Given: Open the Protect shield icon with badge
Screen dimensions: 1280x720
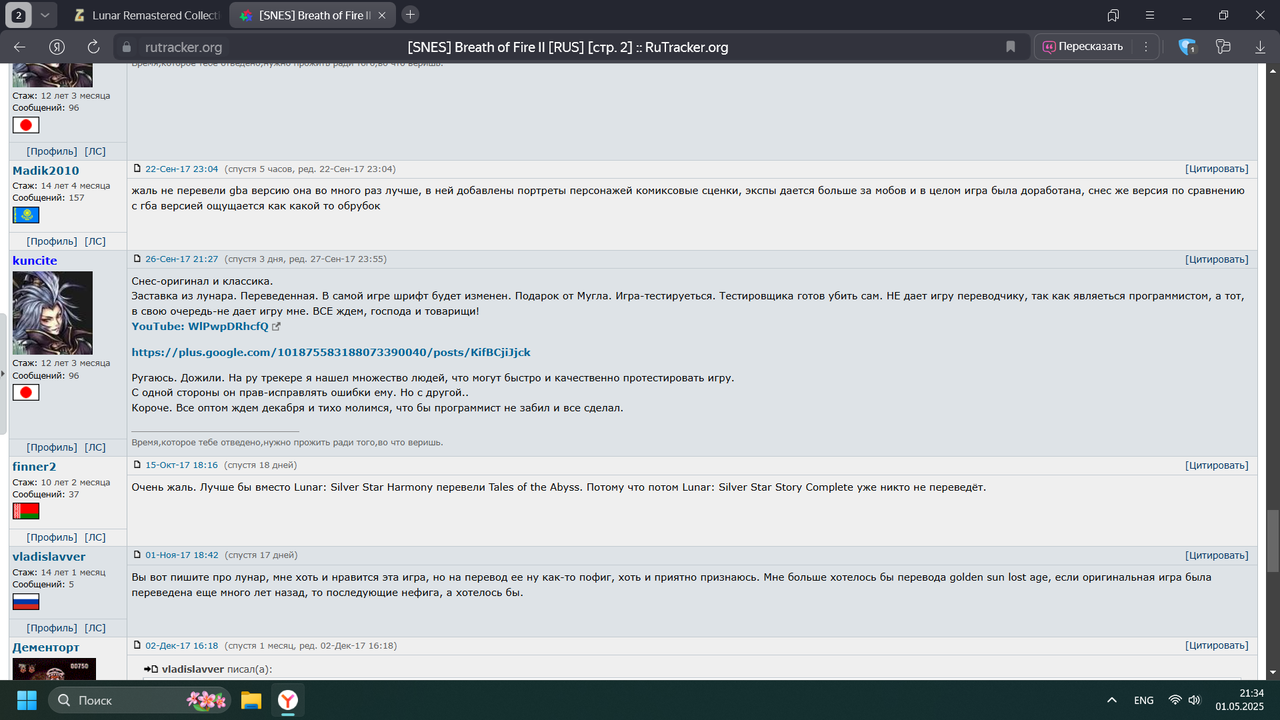Looking at the screenshot, I should pyautogui.click(x=1187, y=47).
